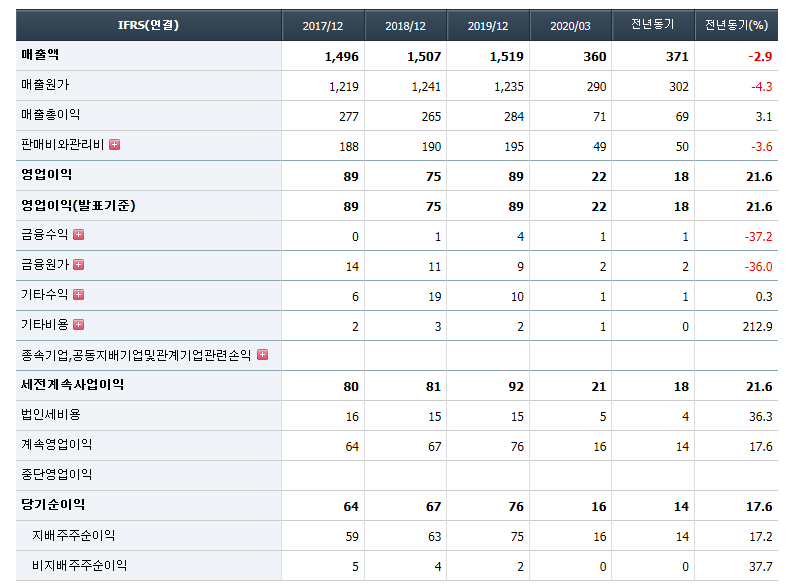Expand the 기타비용 row plus icon
789x588 pixels.
pos(78,325)
